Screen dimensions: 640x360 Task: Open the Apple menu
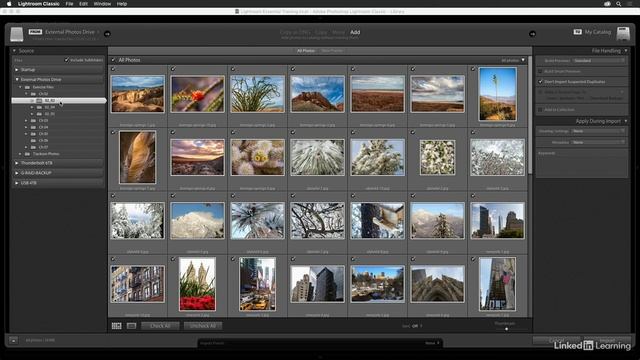click(x=9, y=4)
